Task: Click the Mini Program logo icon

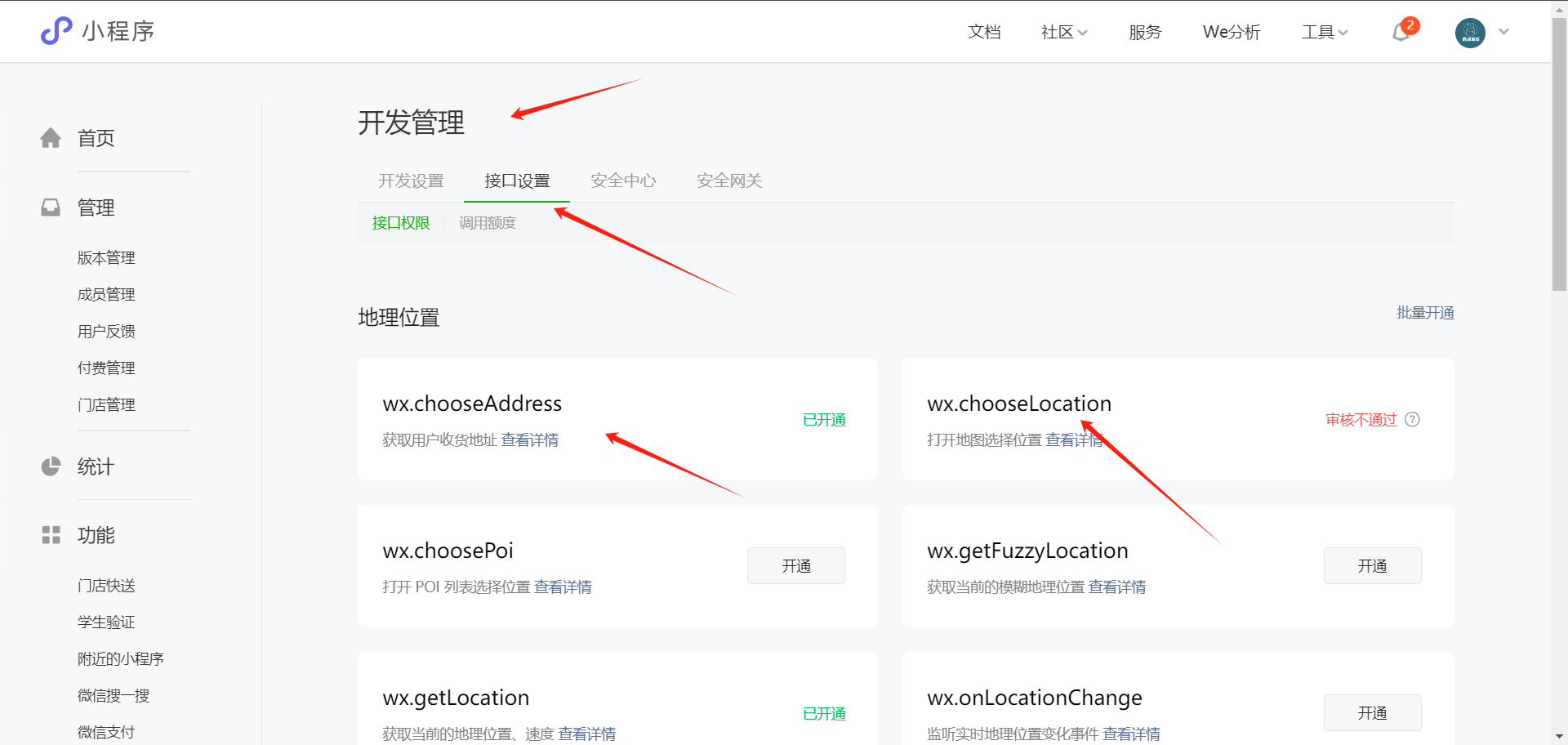Action: [56, 31]
